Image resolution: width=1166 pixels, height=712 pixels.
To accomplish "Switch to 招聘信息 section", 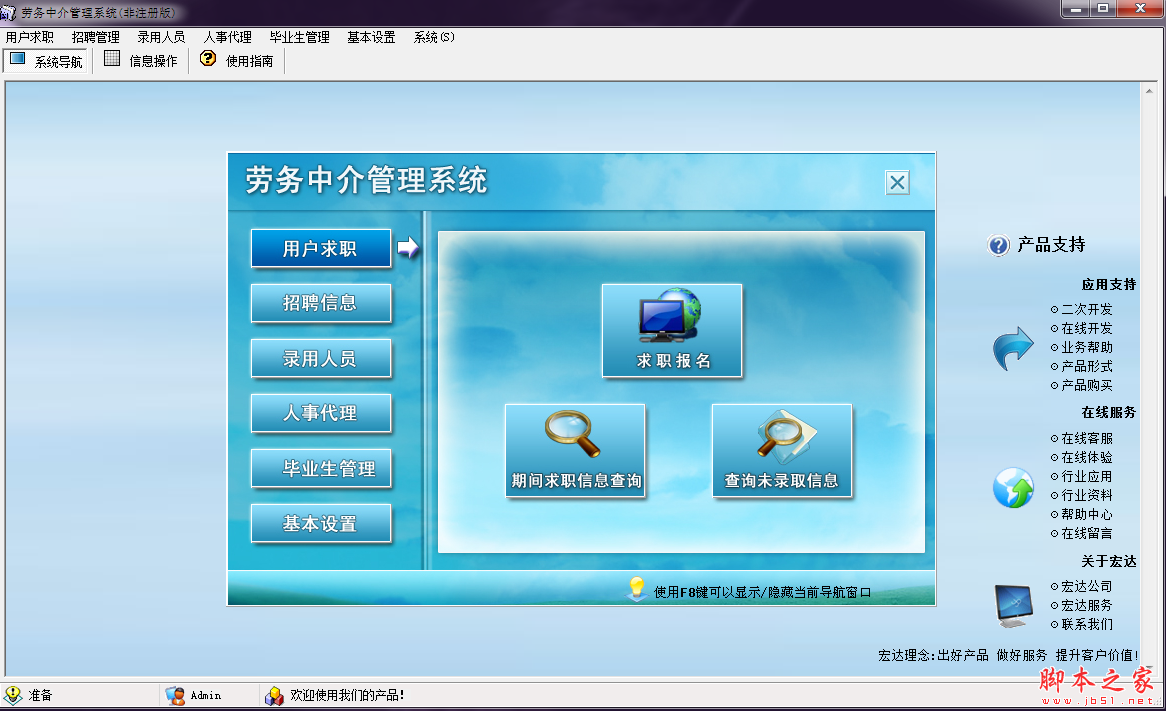I will (x=321, y=303).
